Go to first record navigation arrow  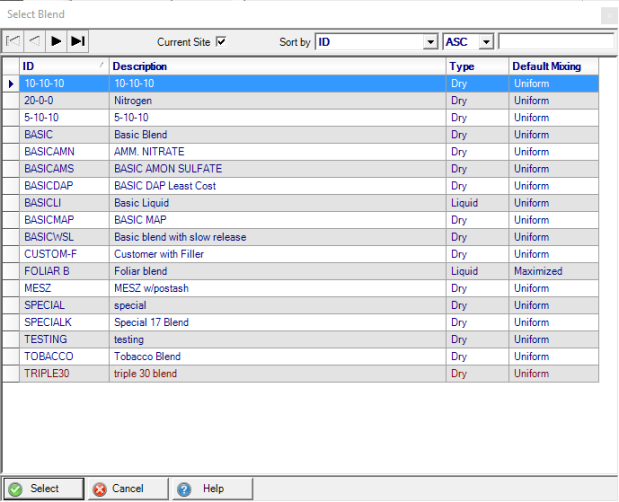pos(13,41)
